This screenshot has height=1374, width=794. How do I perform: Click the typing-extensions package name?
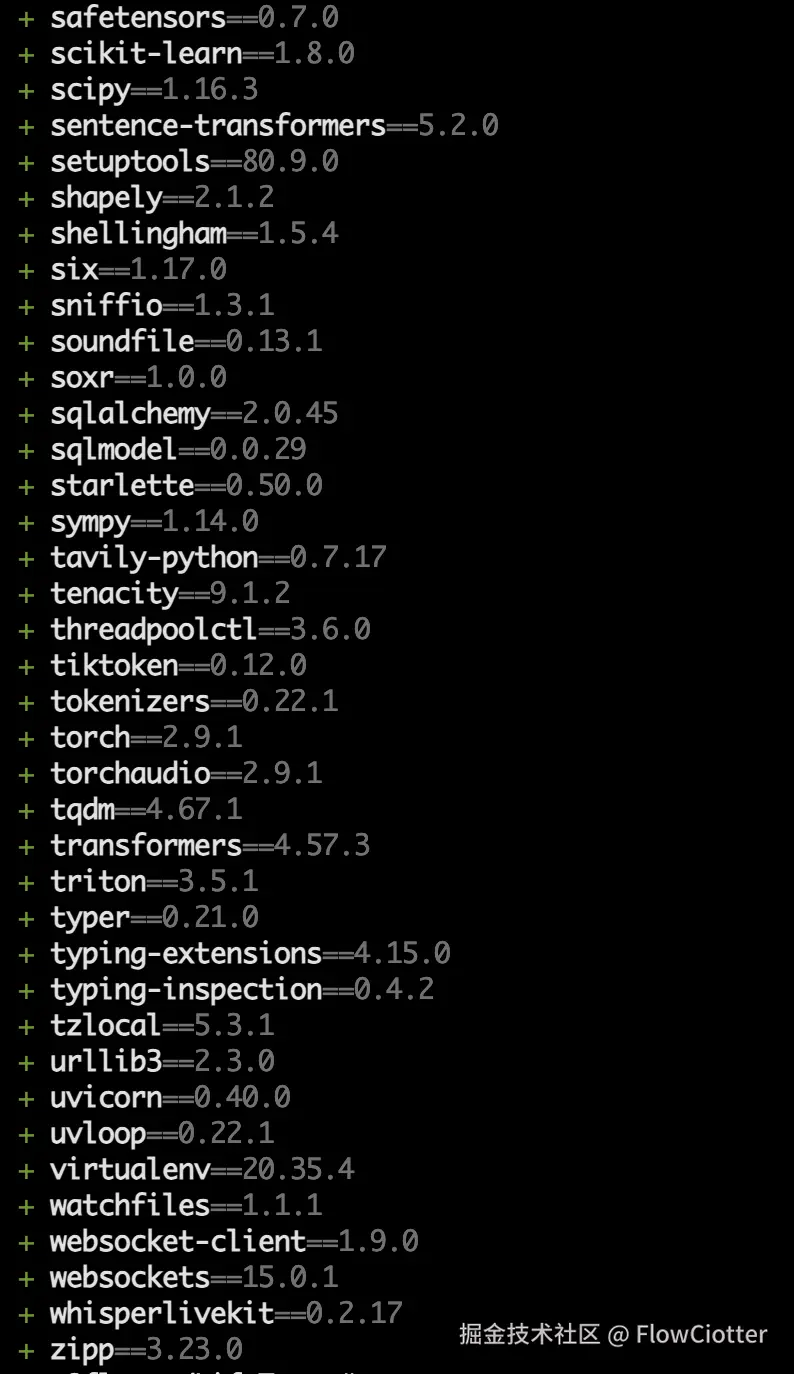pyautogui.click(x=186, y=953)
